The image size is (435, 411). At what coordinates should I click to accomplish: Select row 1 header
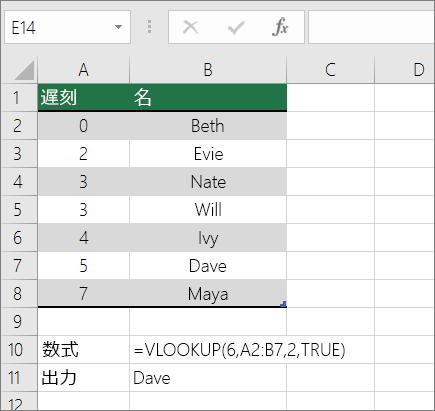pos(19,97)
